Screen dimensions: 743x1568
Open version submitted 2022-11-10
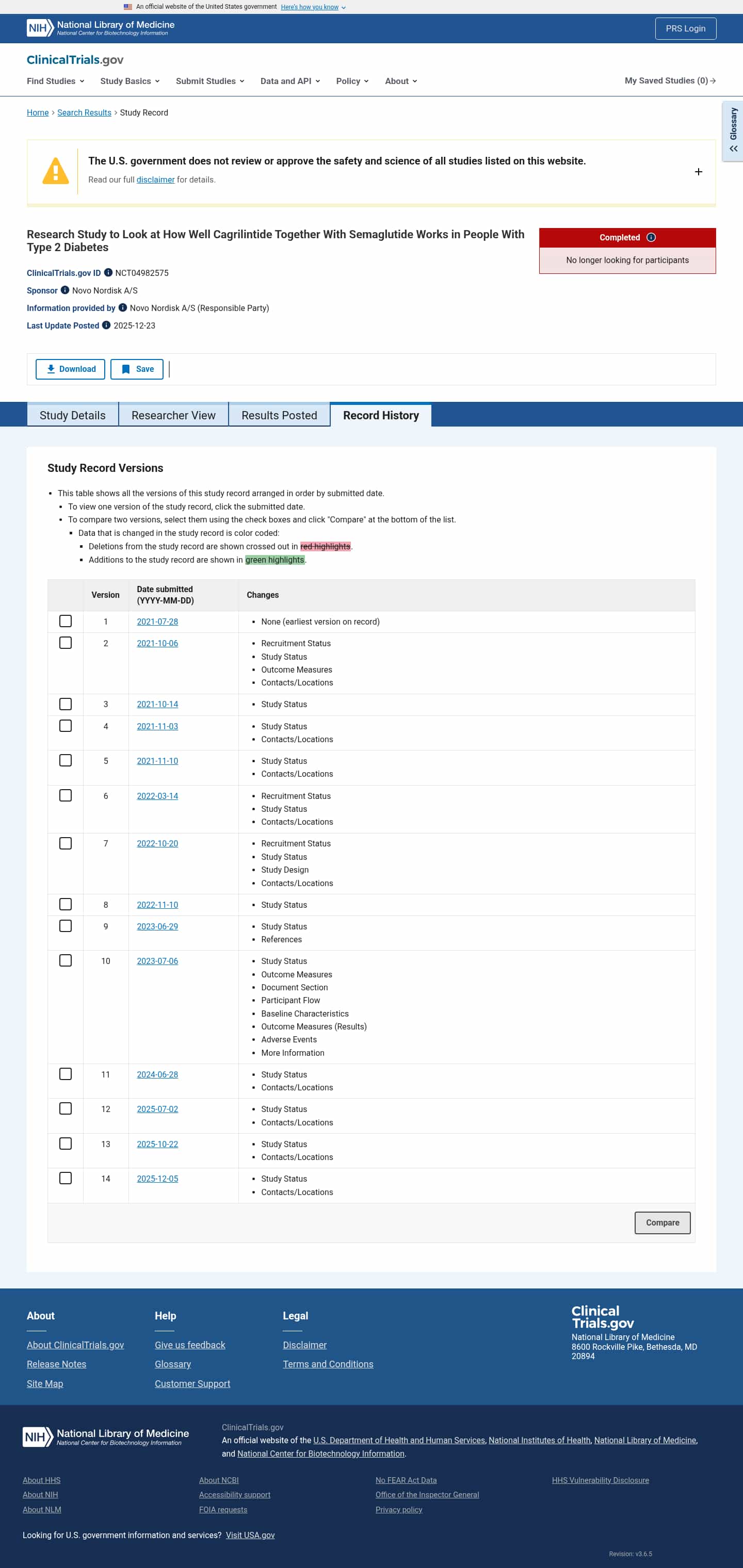[158, 905]
